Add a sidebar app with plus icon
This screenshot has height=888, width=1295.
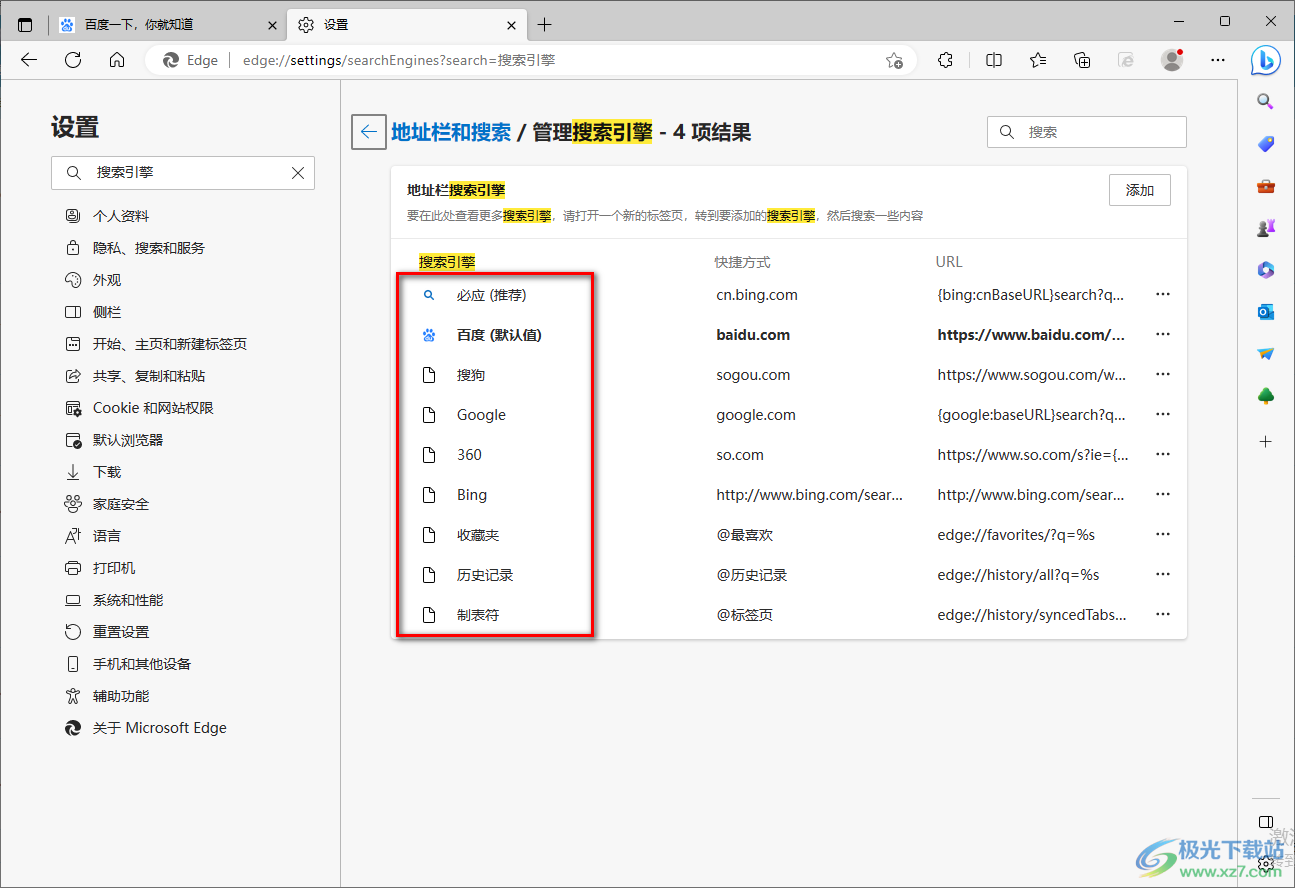pos(1265,441)
